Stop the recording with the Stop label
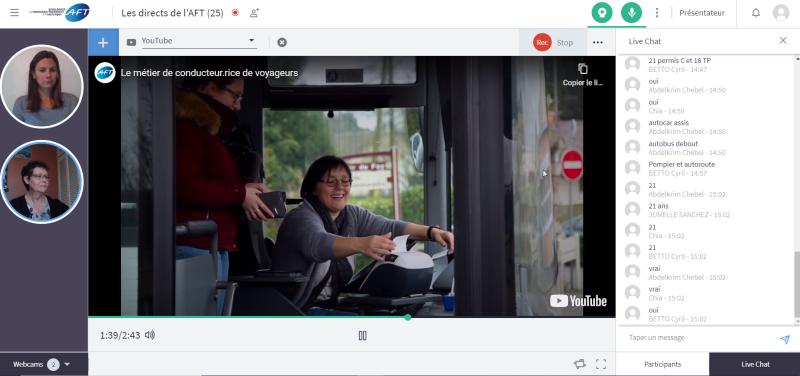 (565, 43)
